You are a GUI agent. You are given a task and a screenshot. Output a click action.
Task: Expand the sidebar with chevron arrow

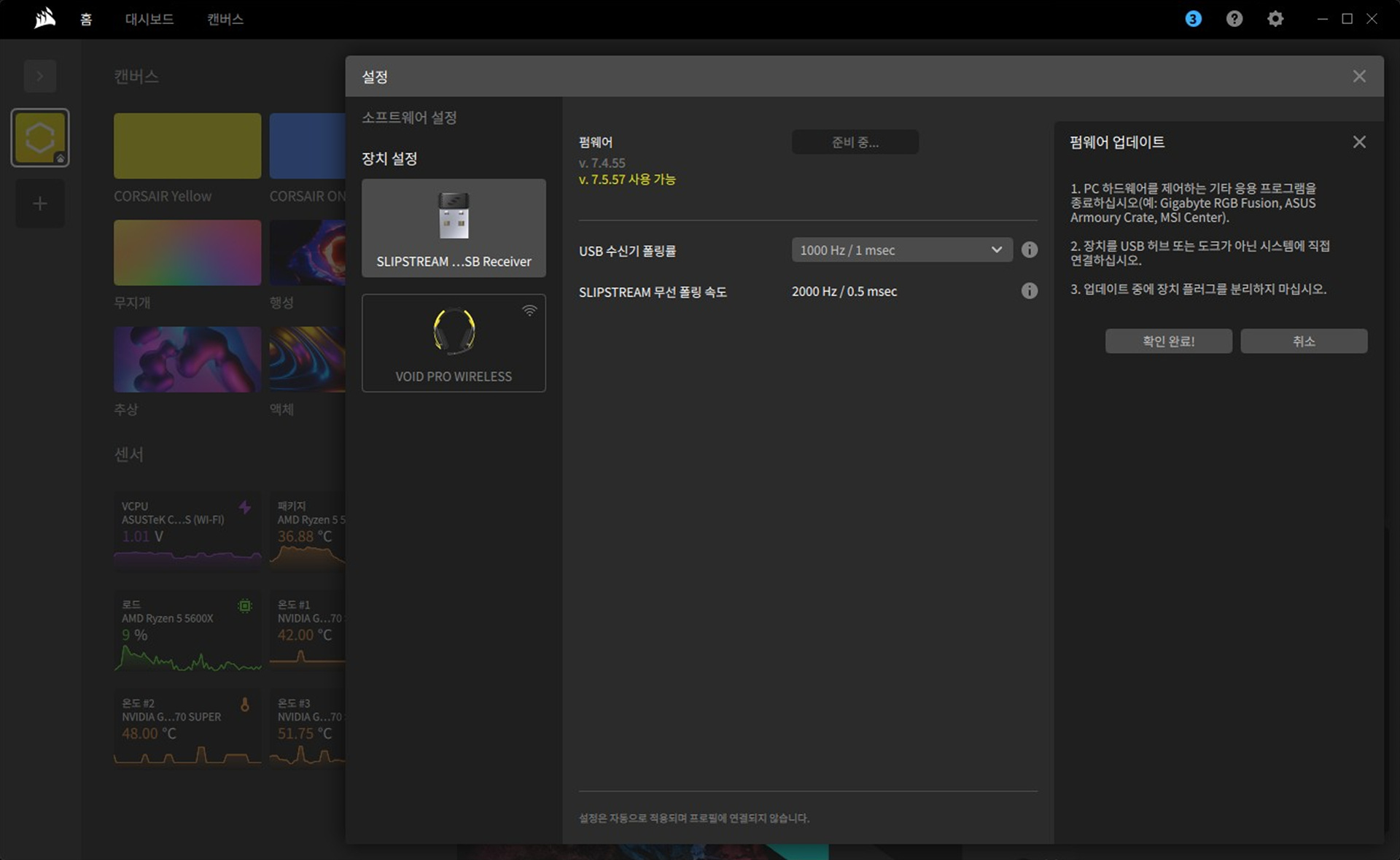point(40,76)
